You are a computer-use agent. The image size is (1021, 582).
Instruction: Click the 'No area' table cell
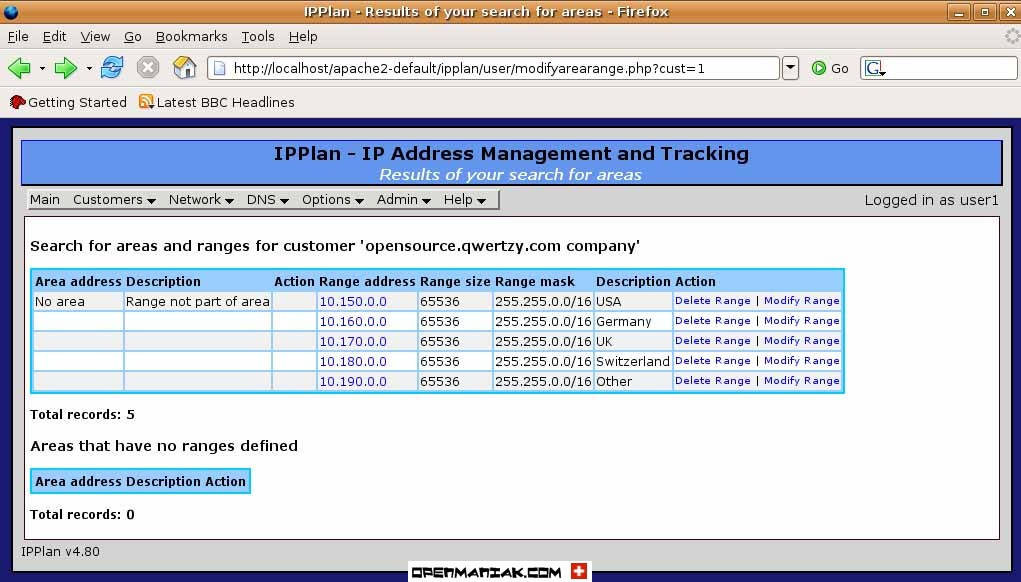tap(78, 301)
